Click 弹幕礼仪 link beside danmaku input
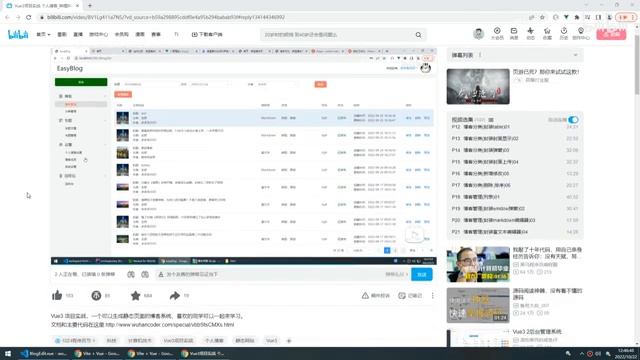The image size is (640, 360). [x=396, y=274]
